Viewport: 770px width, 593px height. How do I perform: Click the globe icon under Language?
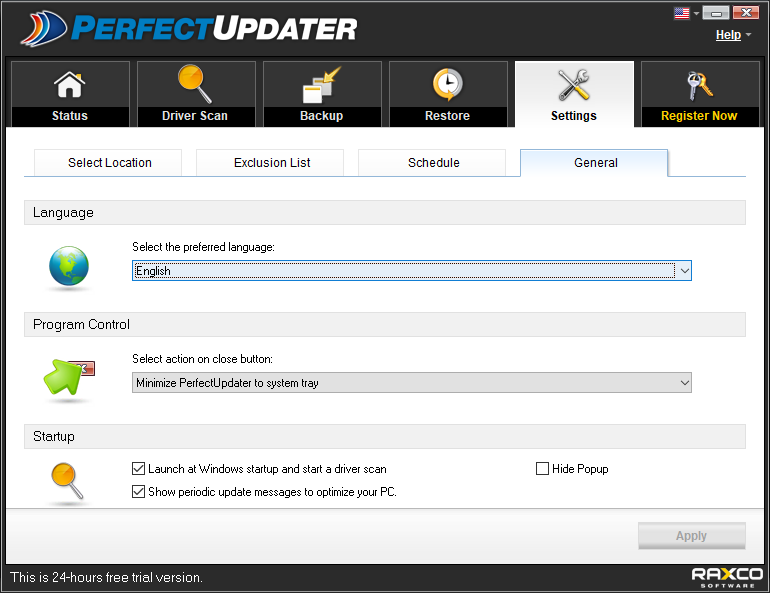(69, 266)
